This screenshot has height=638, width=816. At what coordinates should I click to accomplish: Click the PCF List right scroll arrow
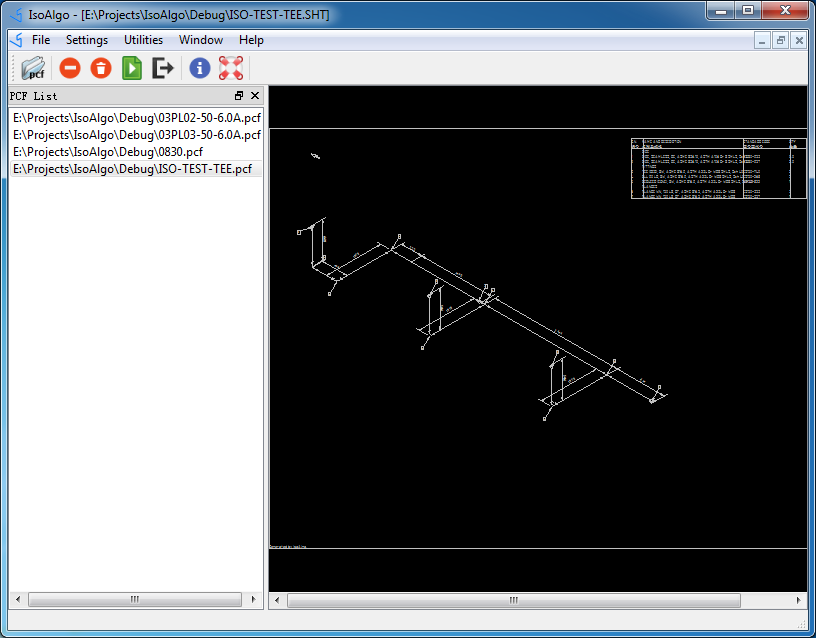(253, 599)
